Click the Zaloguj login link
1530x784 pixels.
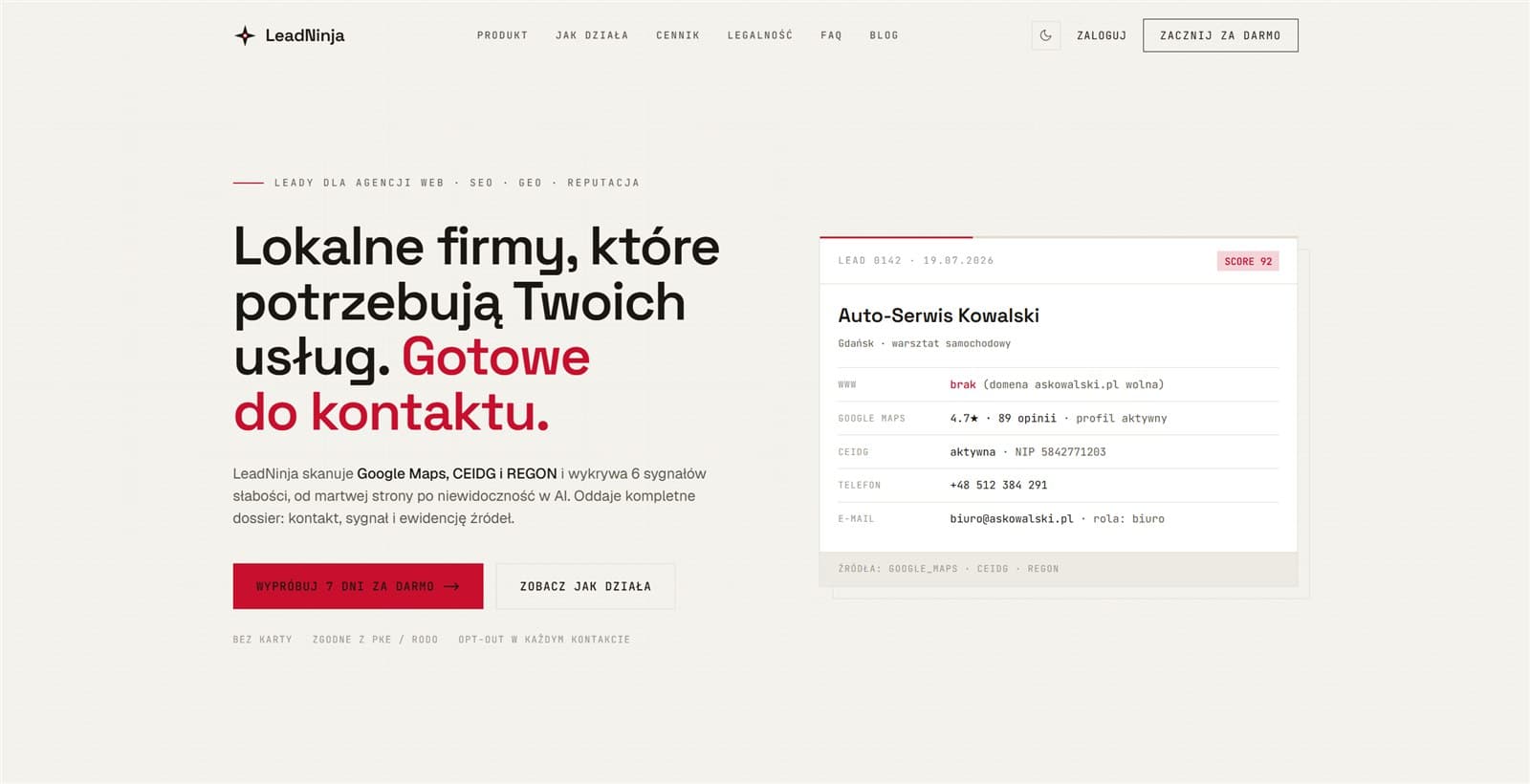(1102, 35)
